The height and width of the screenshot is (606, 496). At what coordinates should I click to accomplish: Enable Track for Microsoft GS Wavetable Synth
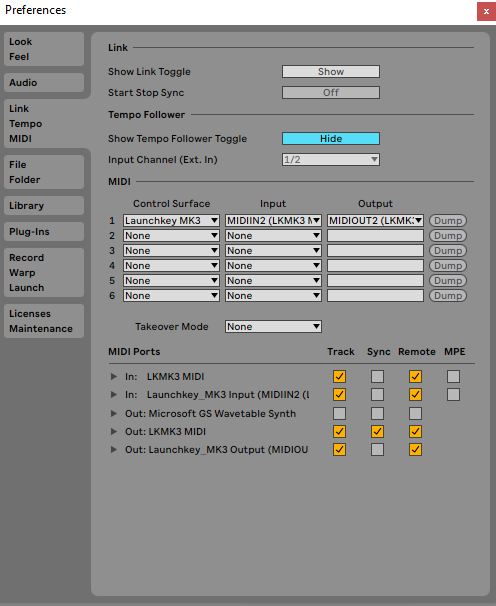(339, 414)
